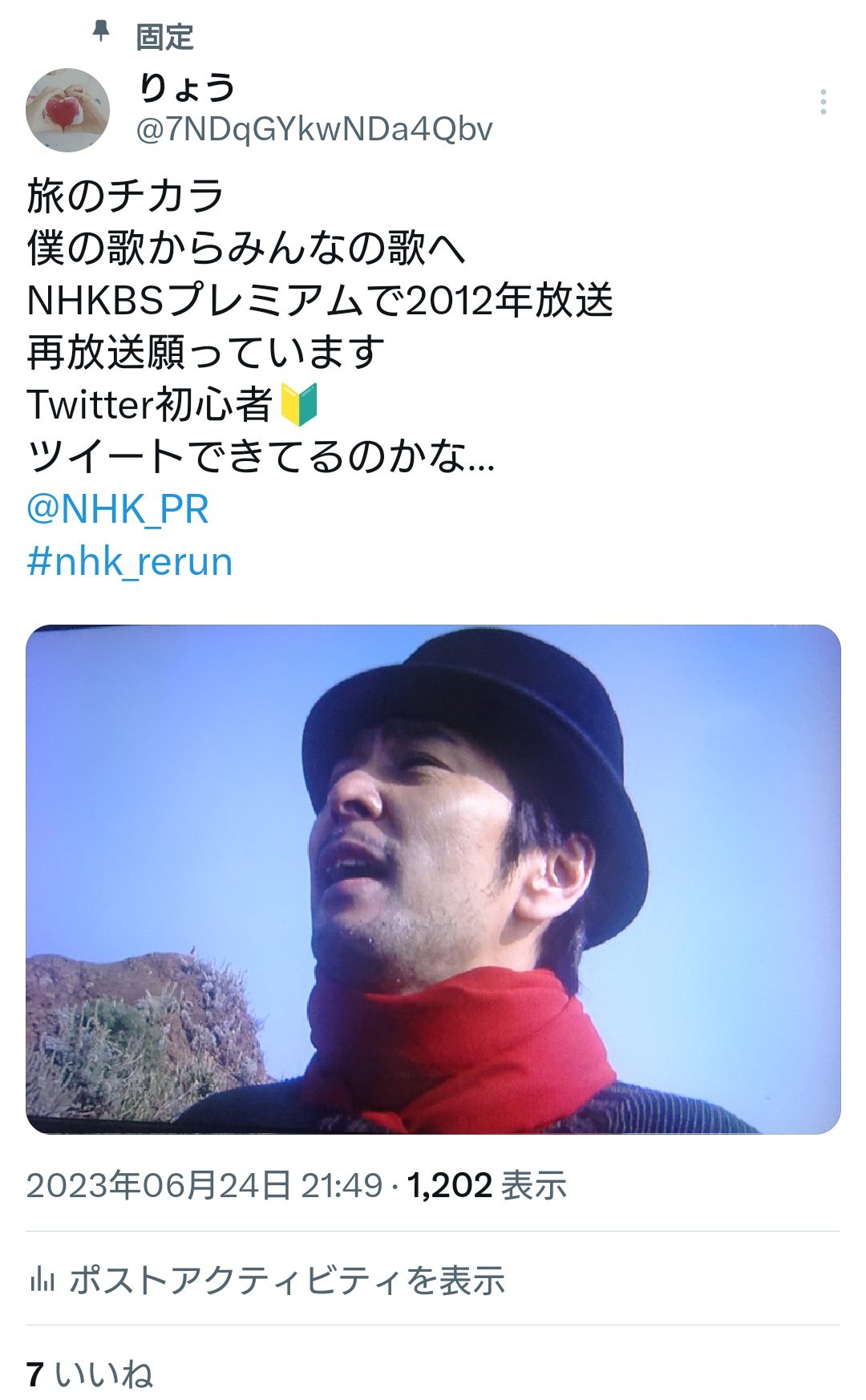Enlarge the photo of man in black hat
866x1400 pixels.
433,879
